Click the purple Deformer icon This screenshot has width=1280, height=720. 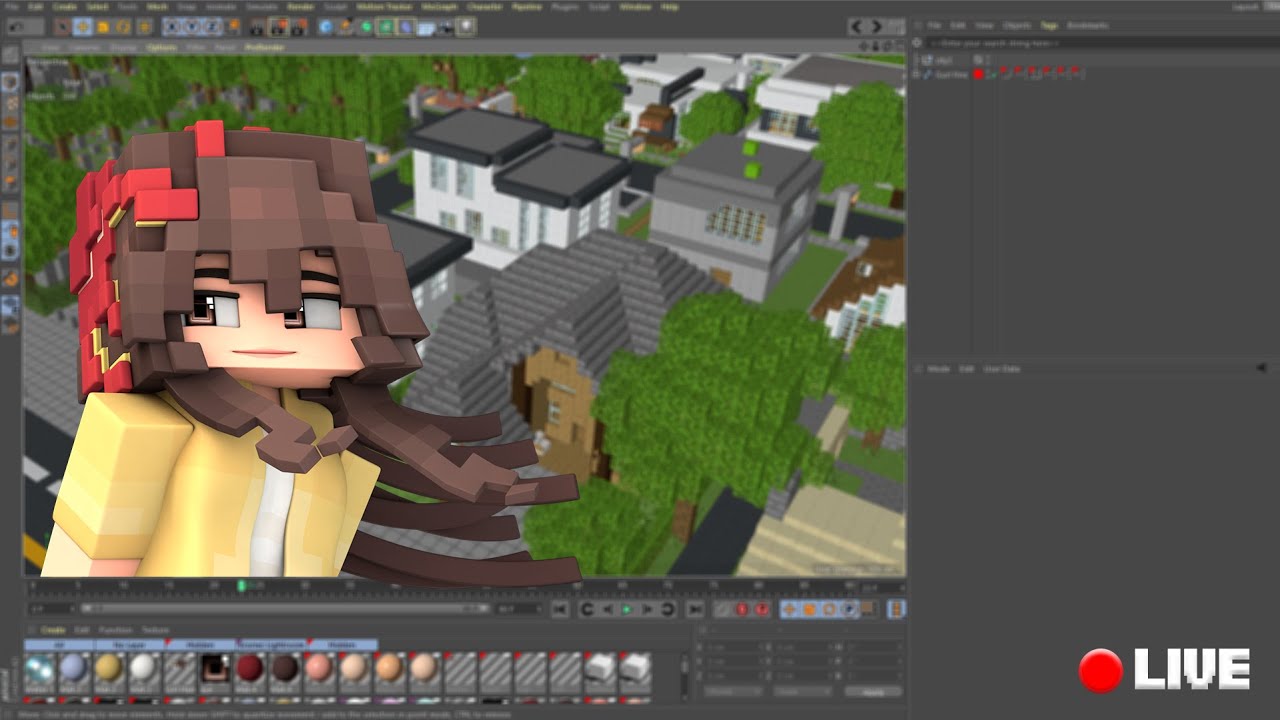(406, 27)
